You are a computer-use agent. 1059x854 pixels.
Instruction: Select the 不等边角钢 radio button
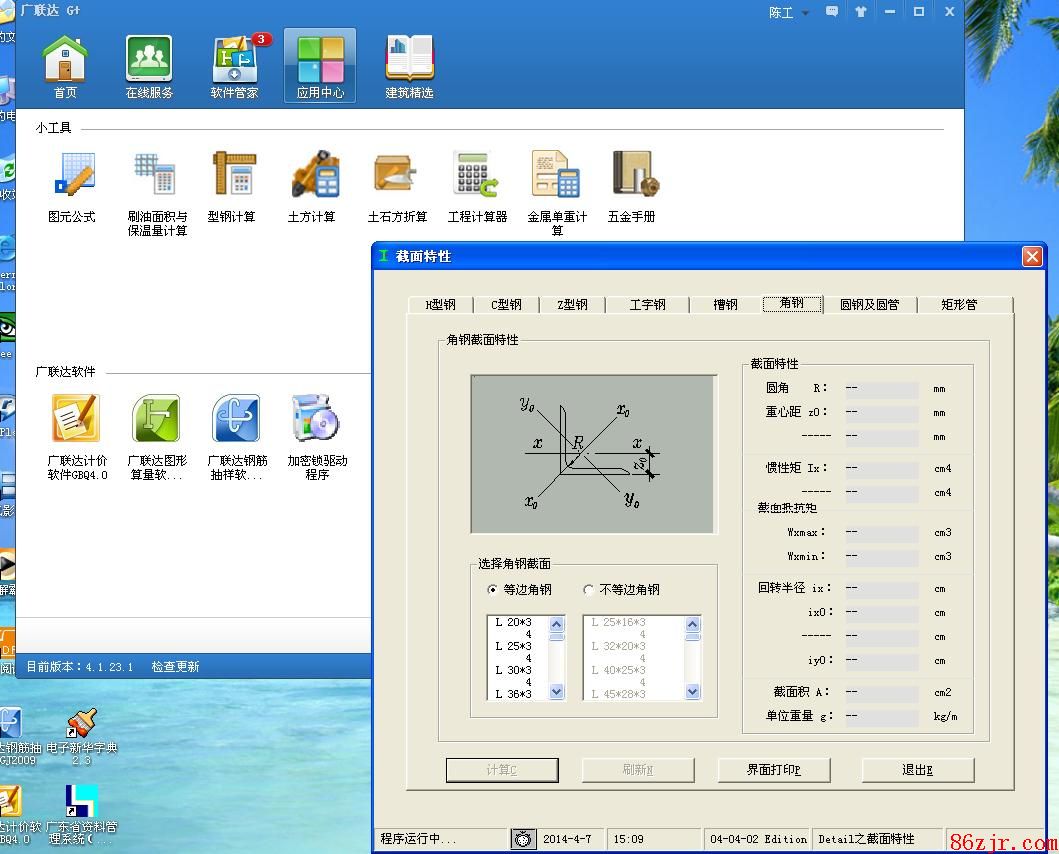(x=589, y=590)
